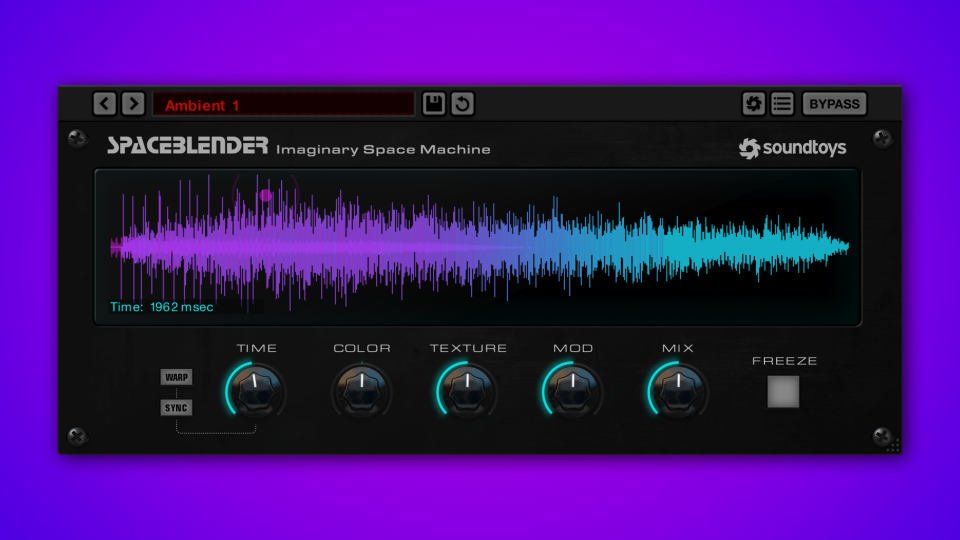Click the resize grip at plugin corner
The height and width of the screenshot is (540, 960).
point(893,446)
